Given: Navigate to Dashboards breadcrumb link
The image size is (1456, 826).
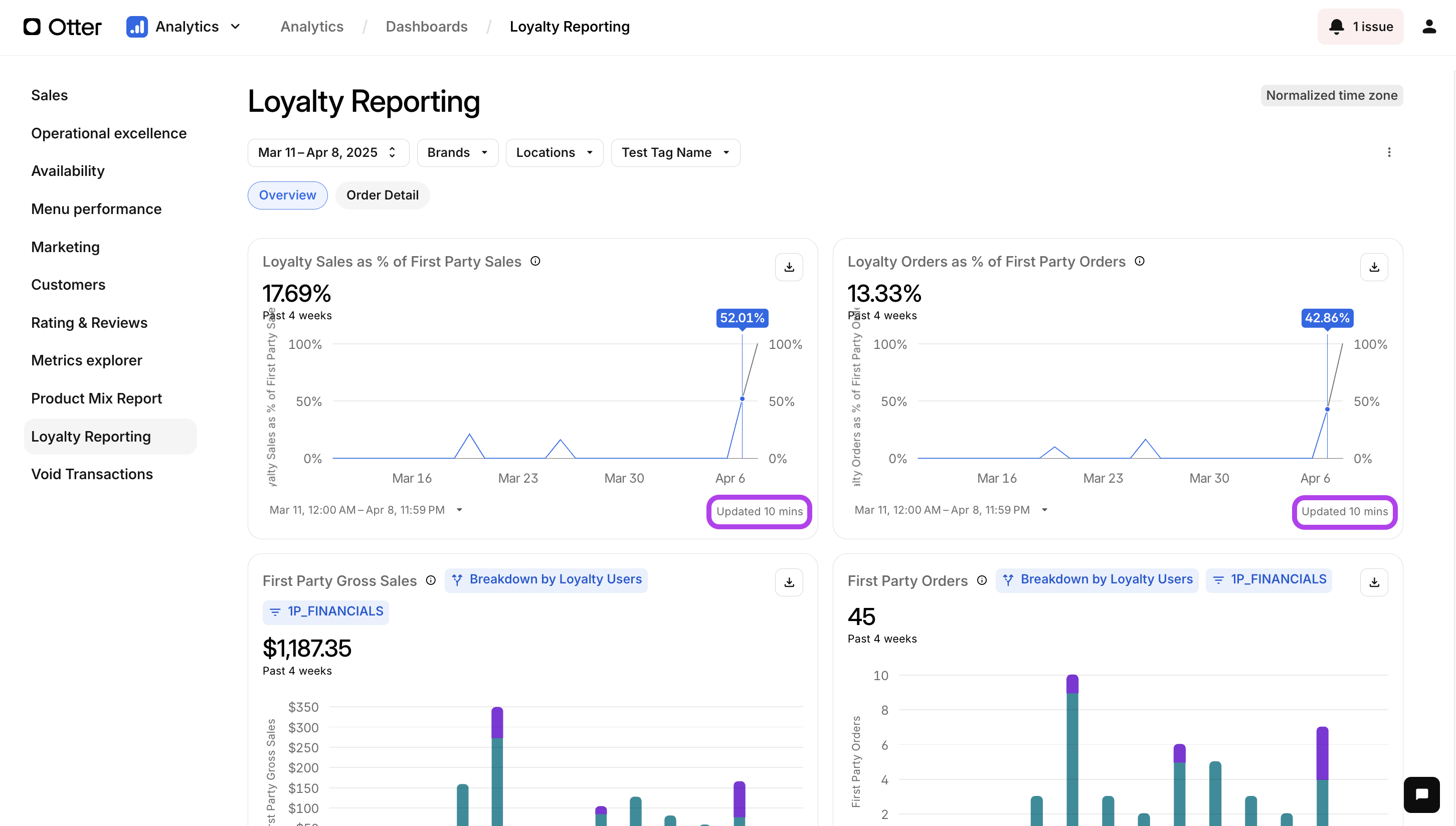Looking at the screenshot, I should pos(426,27).
